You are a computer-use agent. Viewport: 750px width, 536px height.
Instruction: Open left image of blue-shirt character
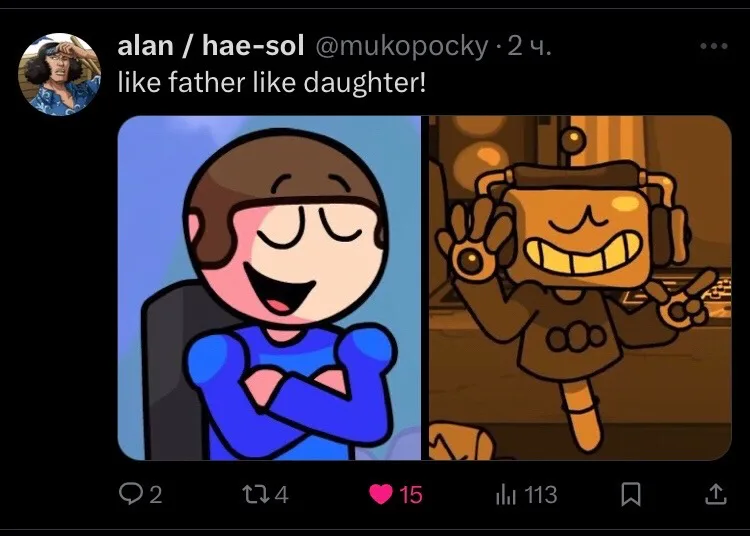(x=269, y=288)
